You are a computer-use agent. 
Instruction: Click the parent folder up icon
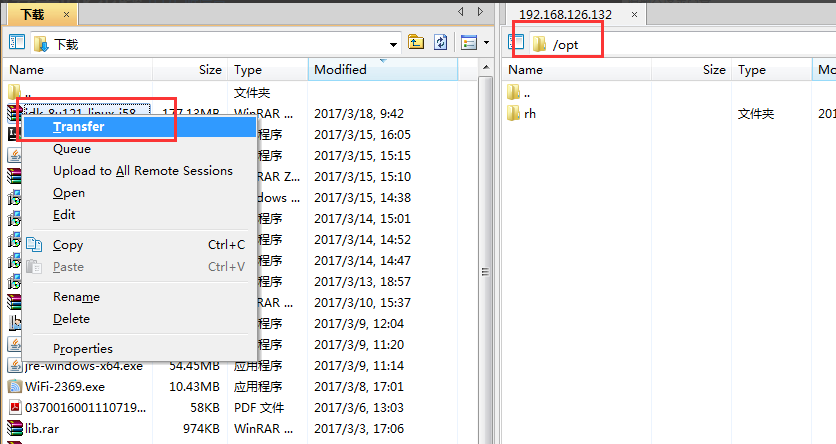point(416,43)
